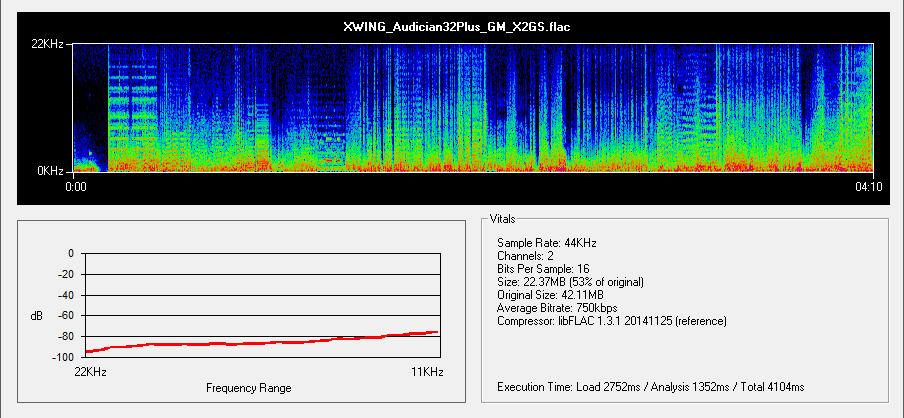
Task: Click the Frequency Range caption below the graph
Action: tap(248, 387)
